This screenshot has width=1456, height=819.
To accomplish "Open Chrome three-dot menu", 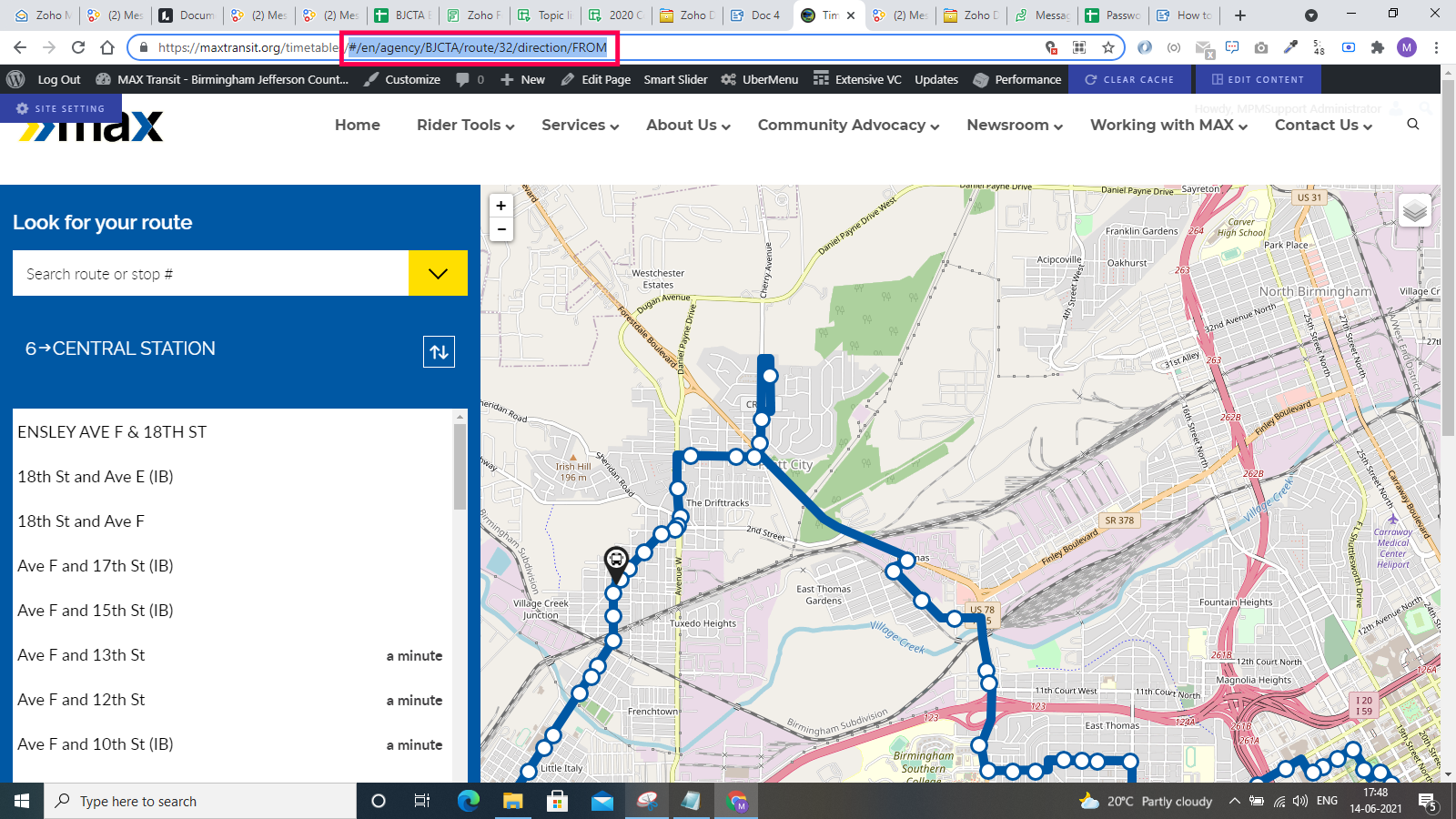I will (x=1436, y=47).
